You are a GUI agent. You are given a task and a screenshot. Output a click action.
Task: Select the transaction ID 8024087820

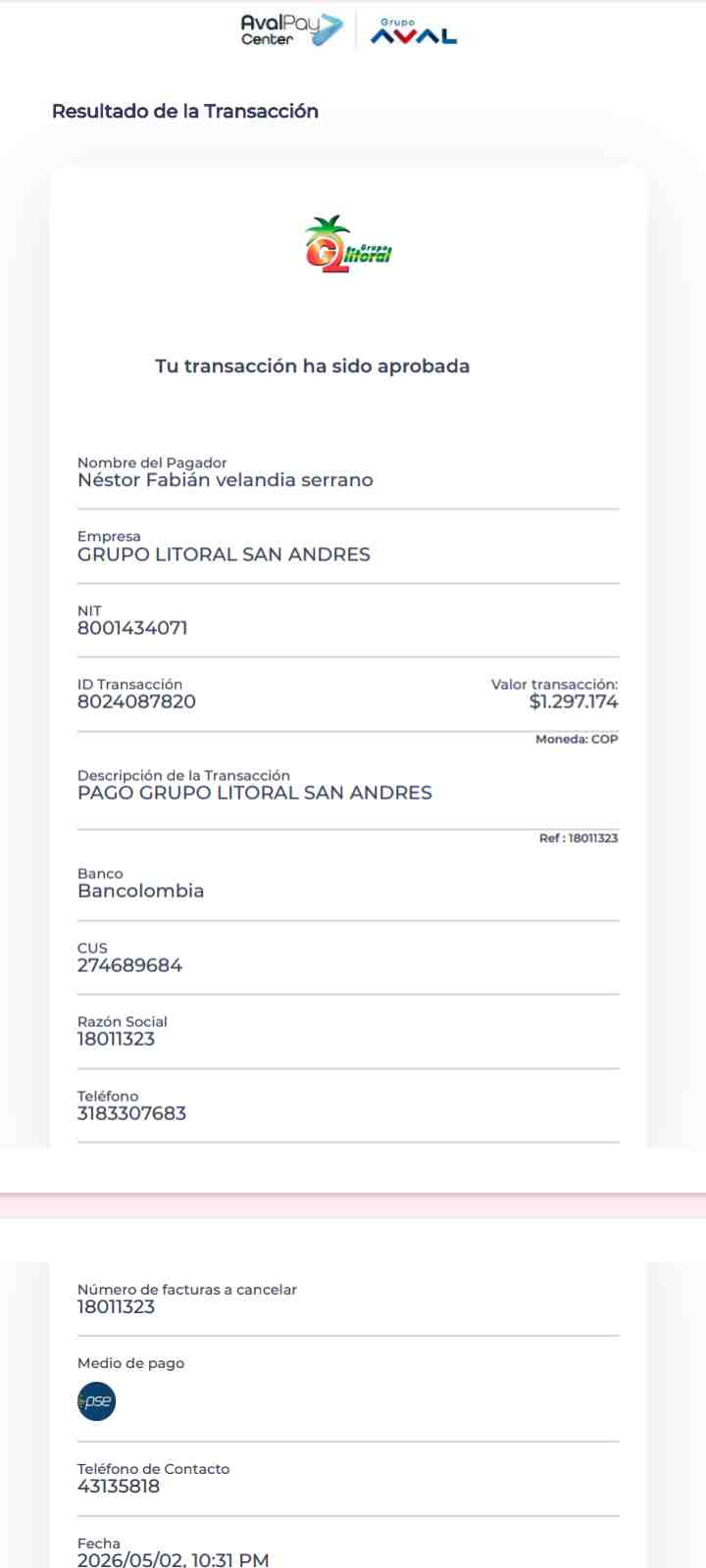point(136,702)
